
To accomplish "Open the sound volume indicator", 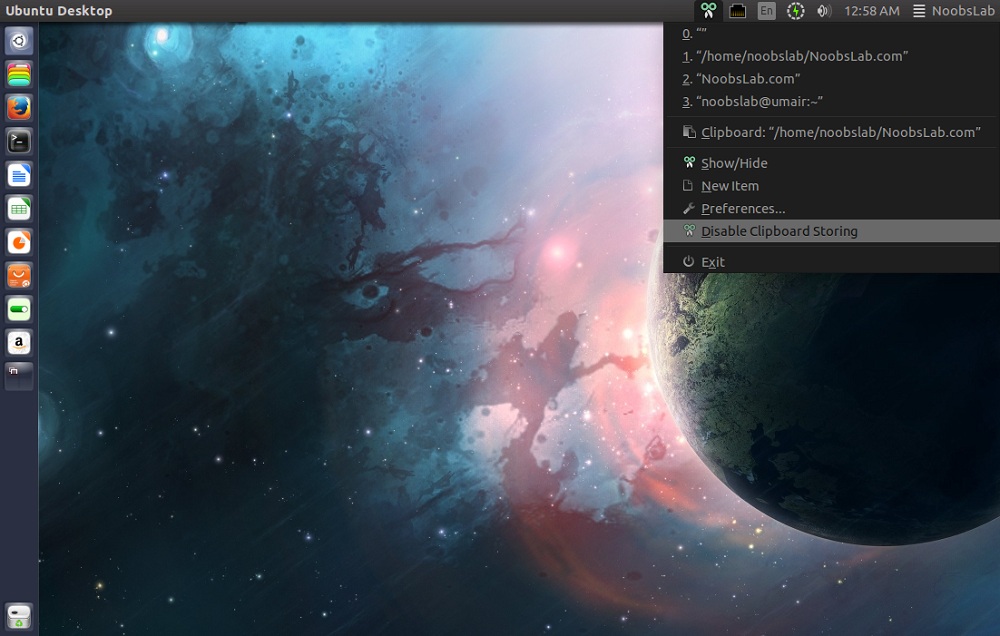I will [824, 11].
